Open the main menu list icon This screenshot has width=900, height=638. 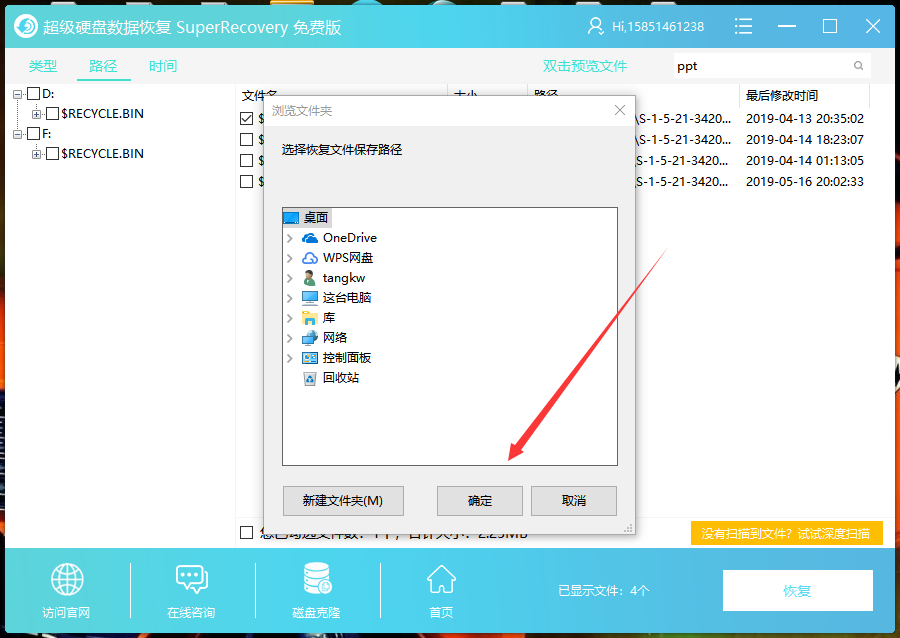[743, 26]
